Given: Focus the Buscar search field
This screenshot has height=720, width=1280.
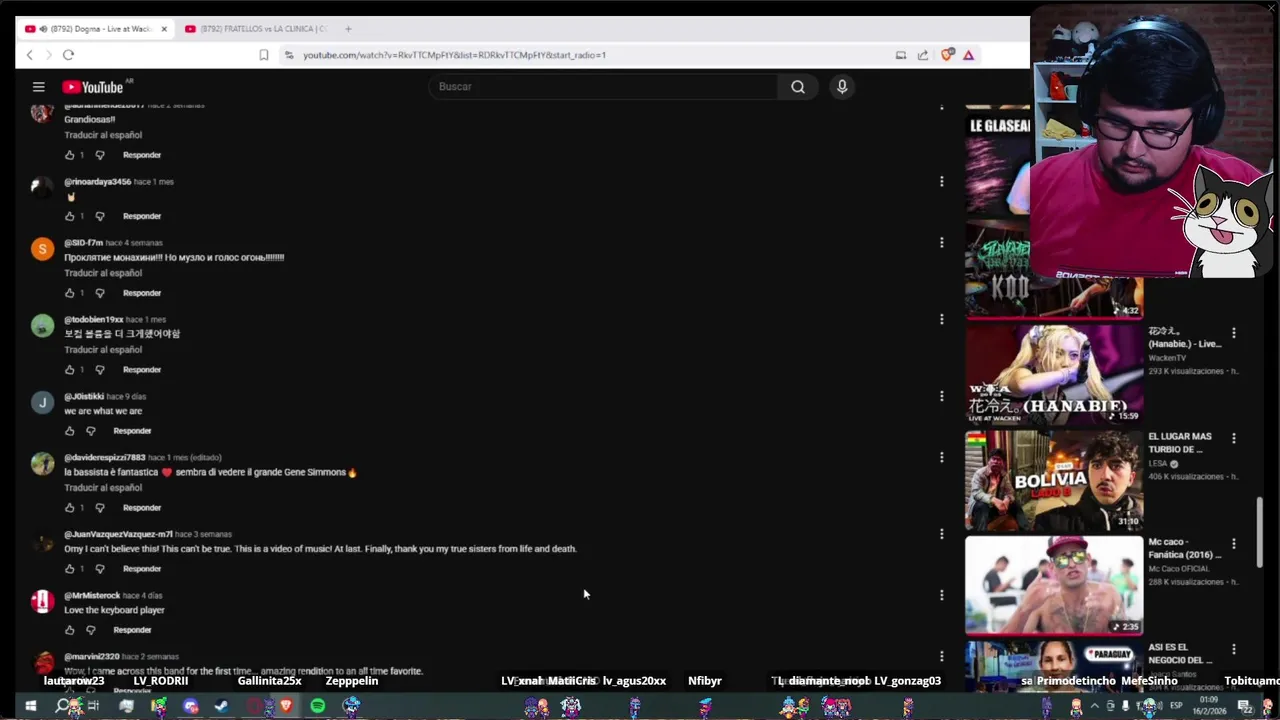Looking at the screenshot, I should pyautogui.click(x=603, y=87).
